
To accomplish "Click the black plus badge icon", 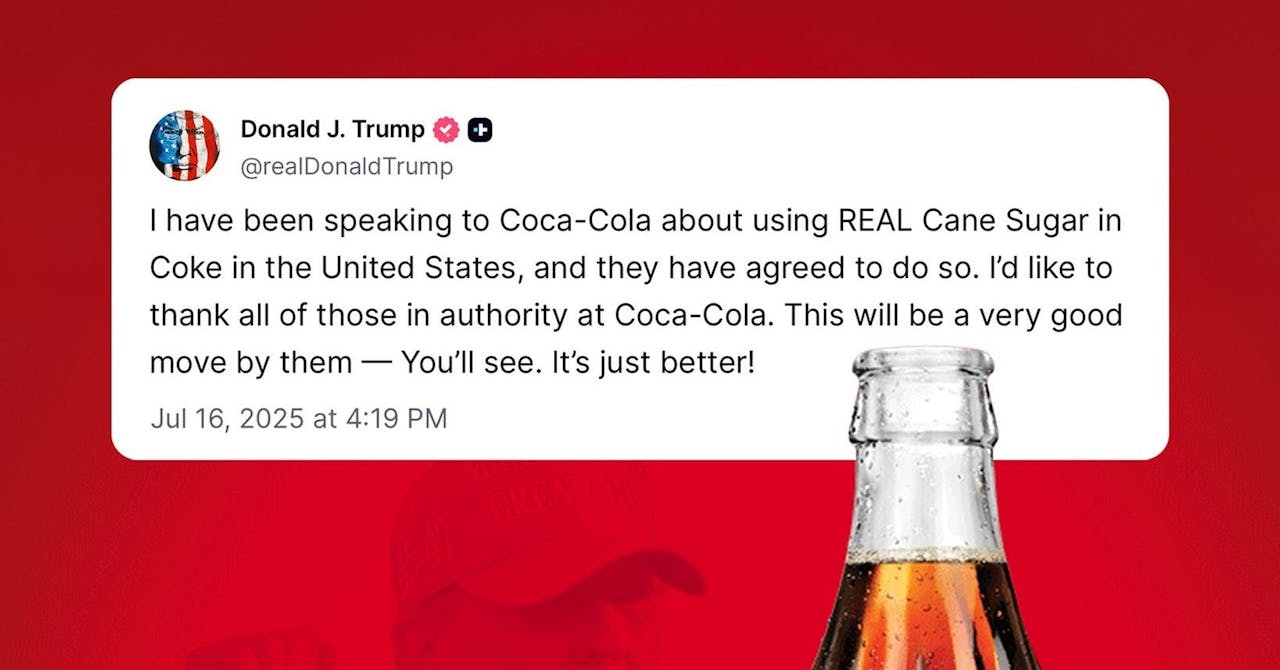I will [x=480, y=130].
